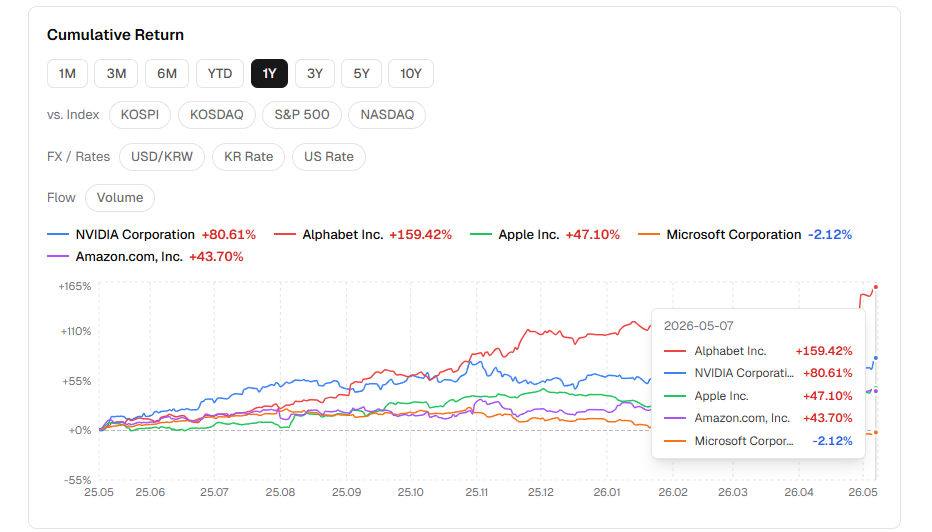Click the Flow row label

tap(61, 198)
